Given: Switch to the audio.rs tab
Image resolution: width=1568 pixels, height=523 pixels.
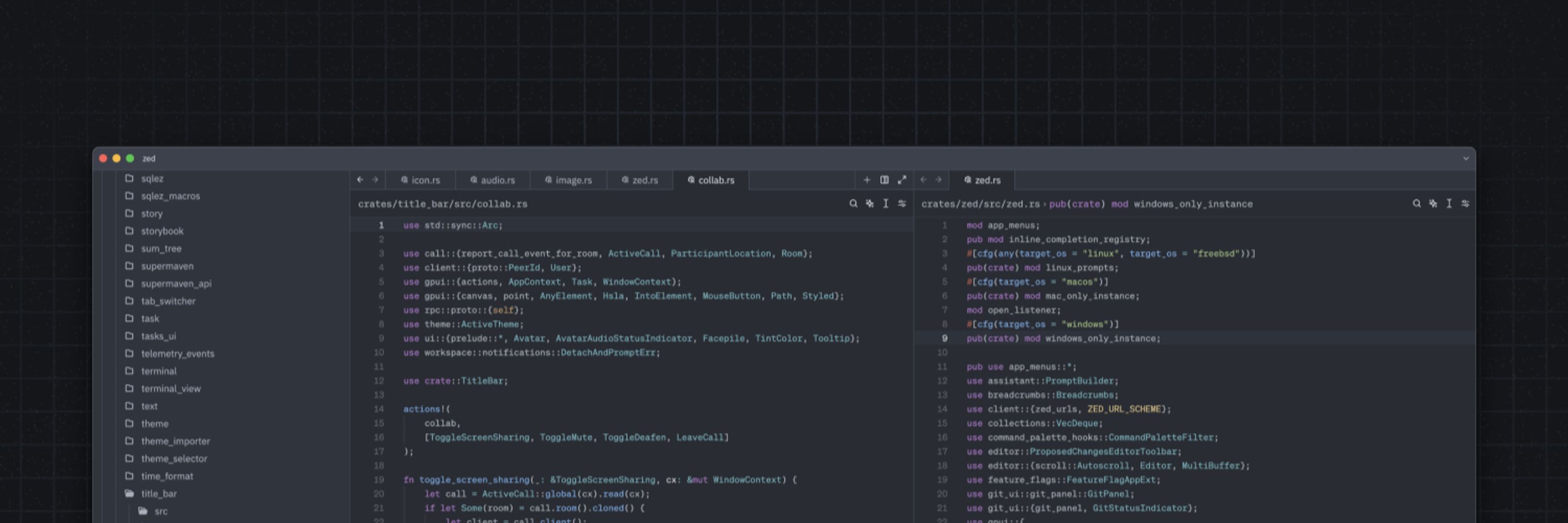Looking at the screenshot, I should click(x=492, y=180).
